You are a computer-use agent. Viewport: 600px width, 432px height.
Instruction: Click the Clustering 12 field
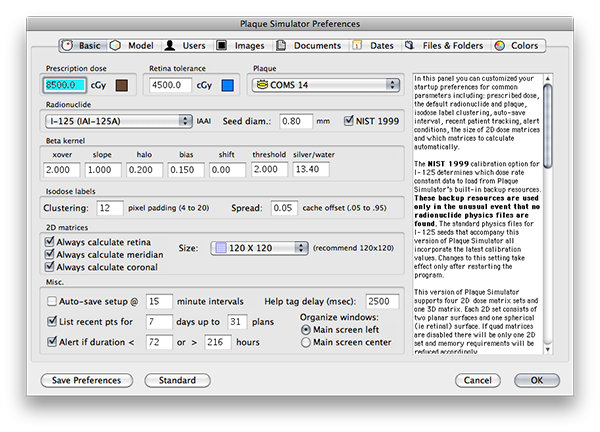coord(110,208)
